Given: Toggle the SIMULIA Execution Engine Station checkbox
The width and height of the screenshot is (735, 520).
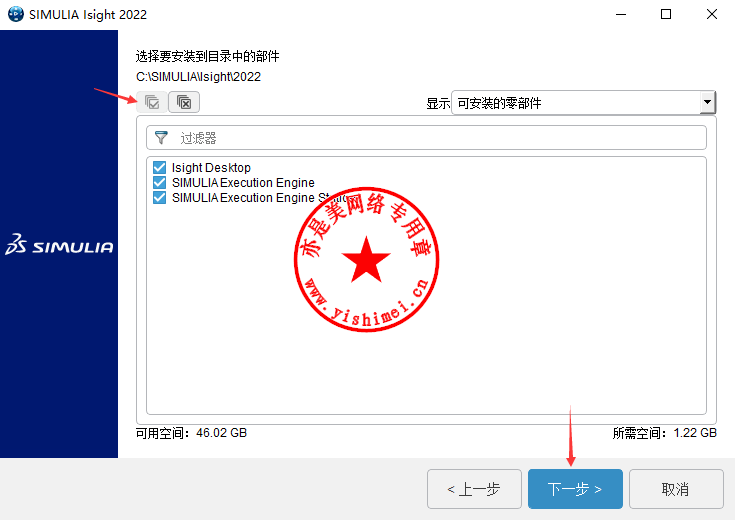Looking at the screenshot, I should pos(159,197).
